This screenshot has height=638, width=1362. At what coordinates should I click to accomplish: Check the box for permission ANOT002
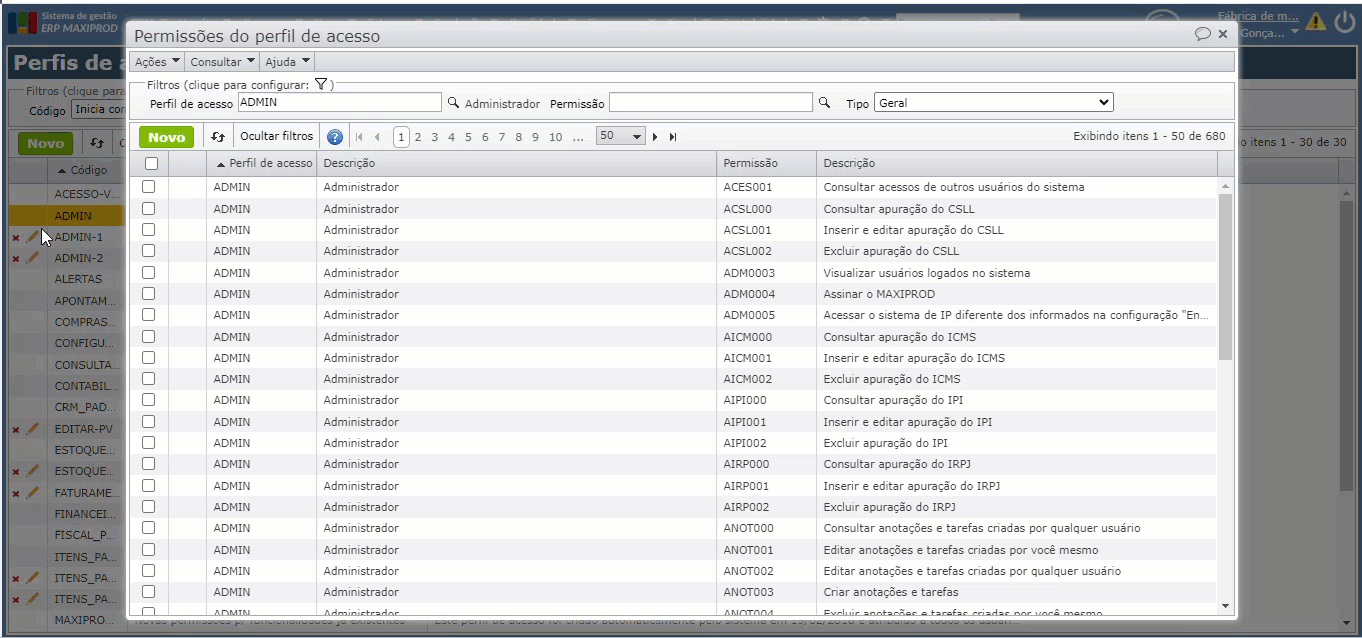(x=149, y=570)
